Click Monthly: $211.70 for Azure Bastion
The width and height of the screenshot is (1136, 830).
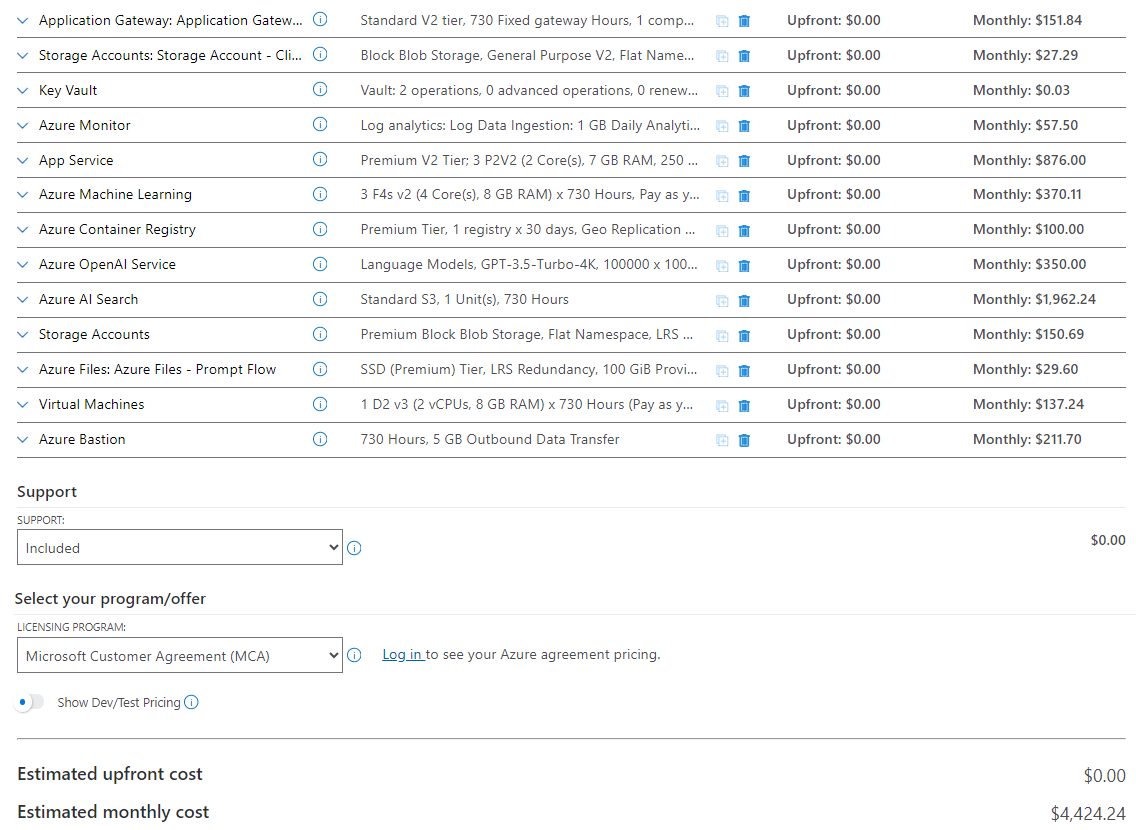1027,440
